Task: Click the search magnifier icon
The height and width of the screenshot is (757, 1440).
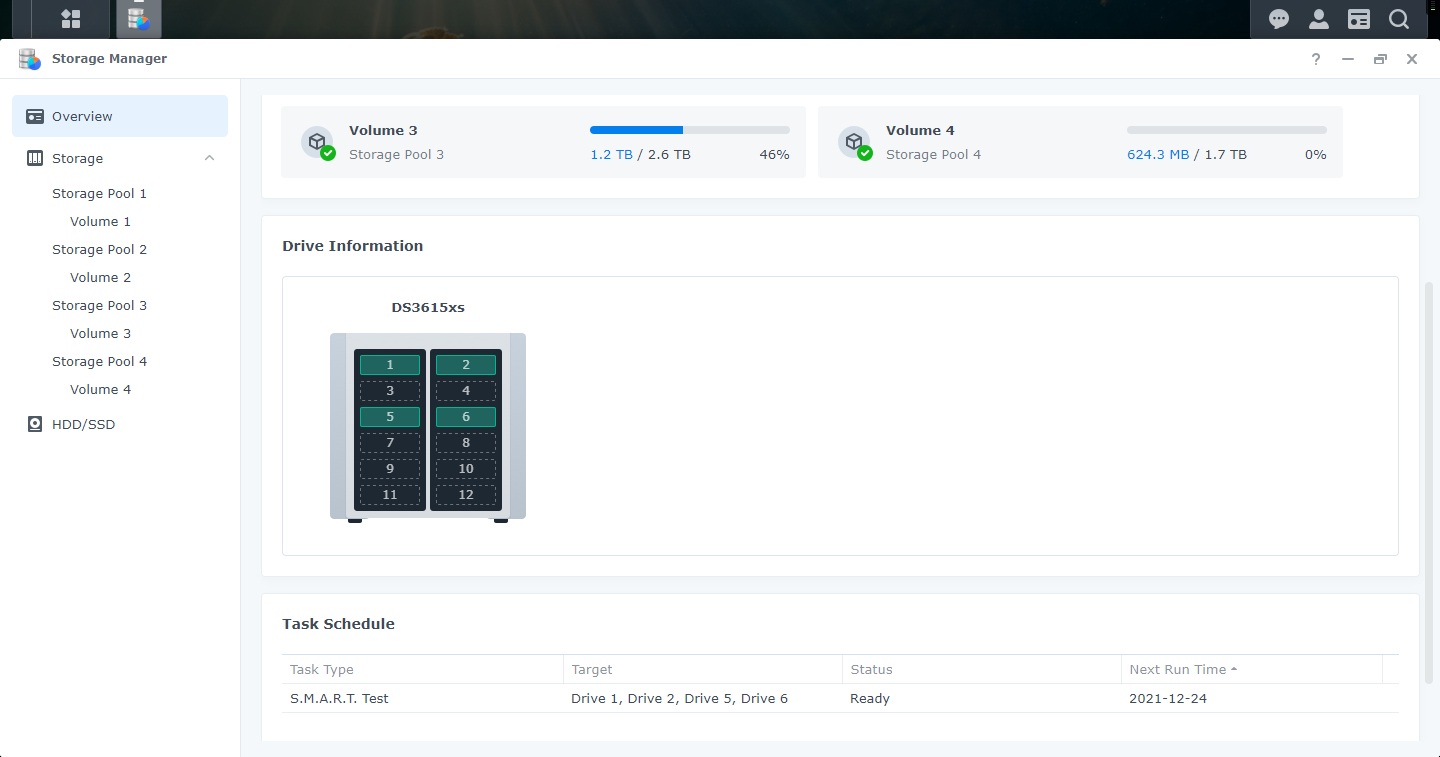Action: coord(1398,19)
